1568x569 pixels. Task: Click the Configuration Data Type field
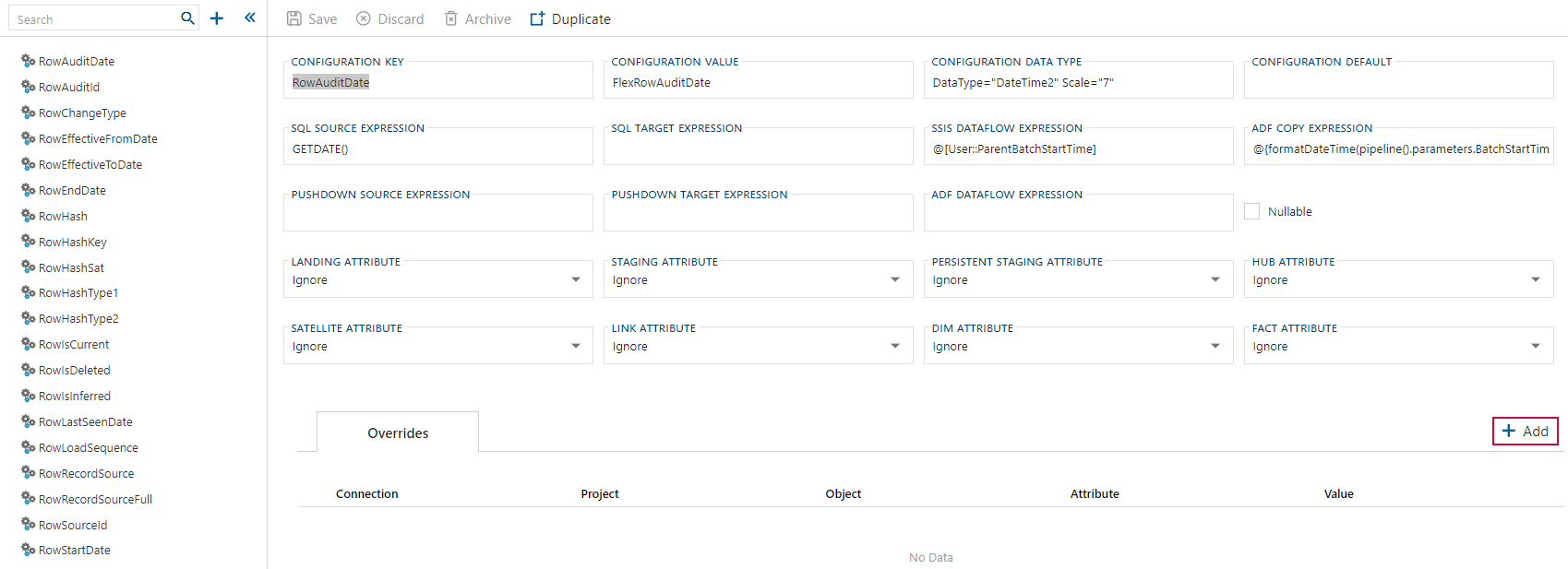(1078, 81)
